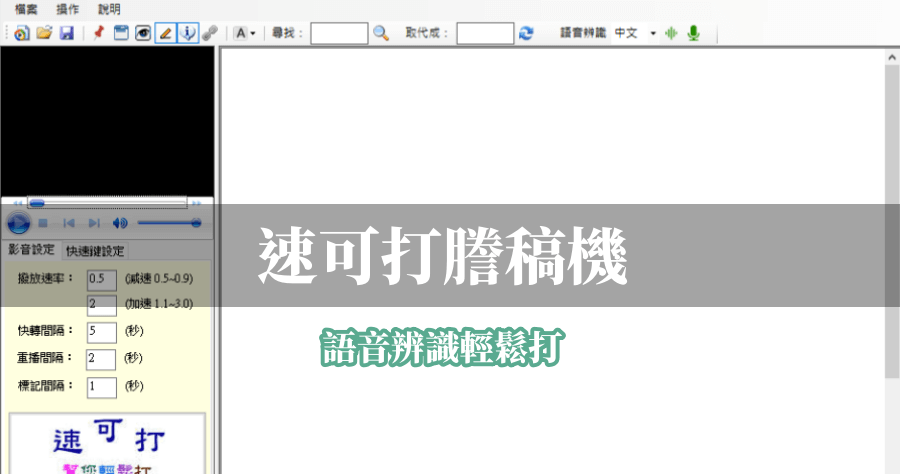900x474 pixels.
Task: Click the volume slider
Action: point(169,223)
